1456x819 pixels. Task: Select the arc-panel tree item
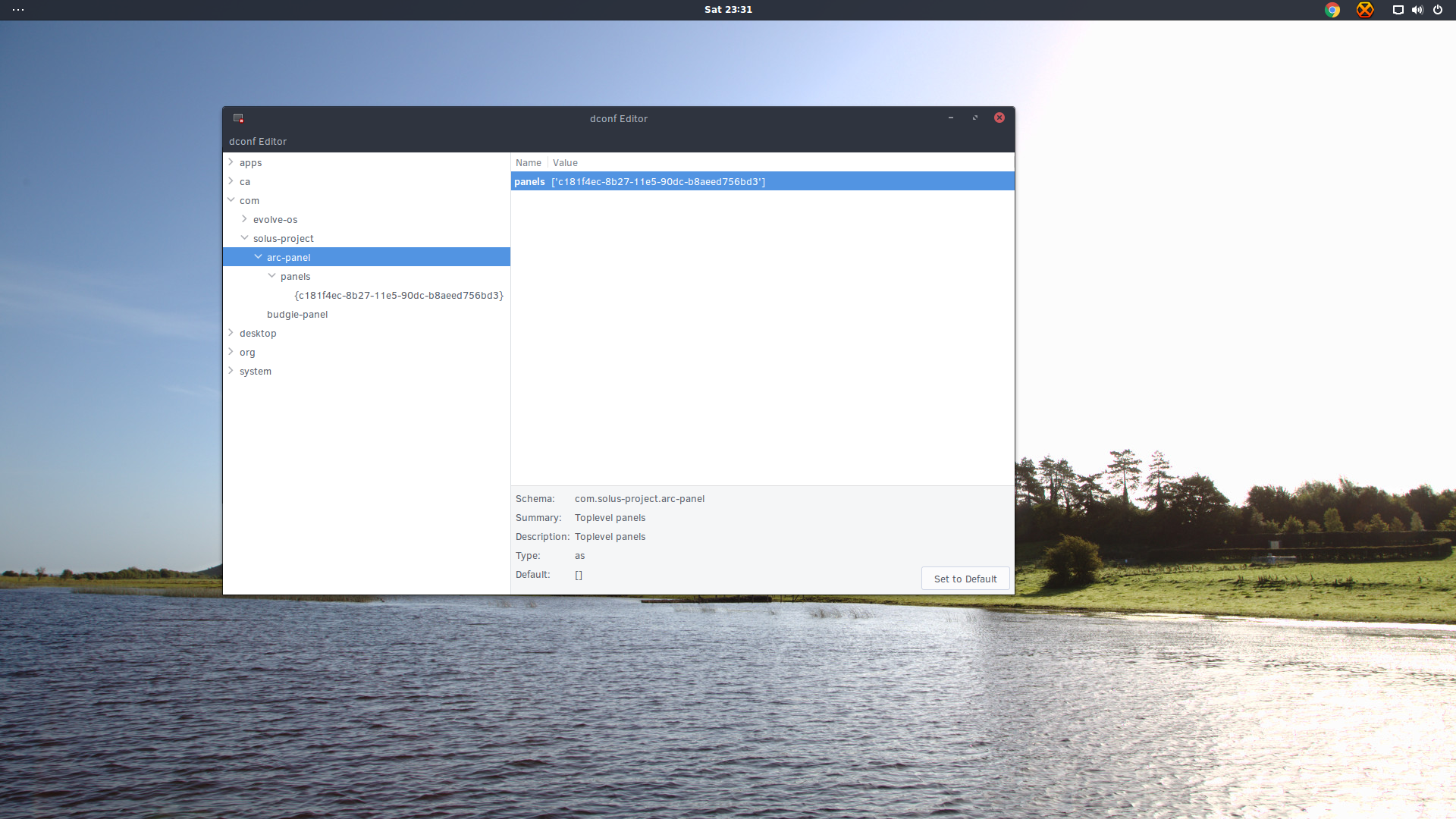[x=288, y=258]
